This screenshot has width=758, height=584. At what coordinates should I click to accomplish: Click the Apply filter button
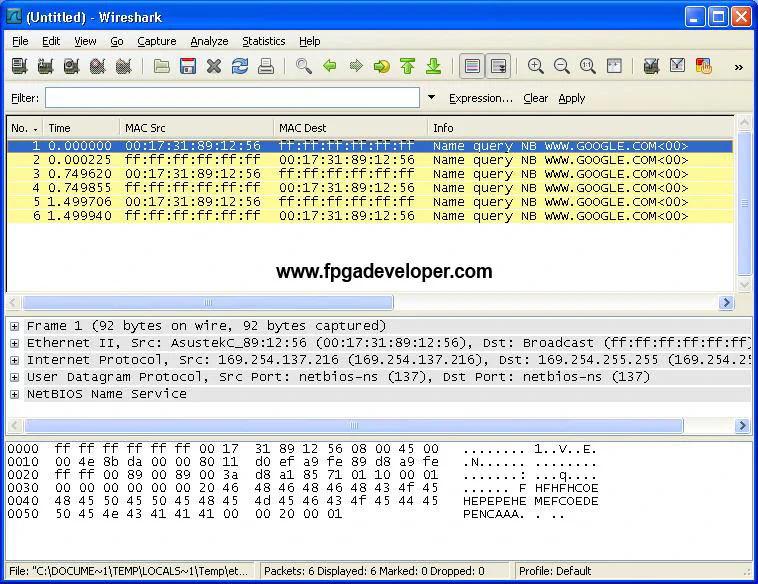tap(572, 98)
